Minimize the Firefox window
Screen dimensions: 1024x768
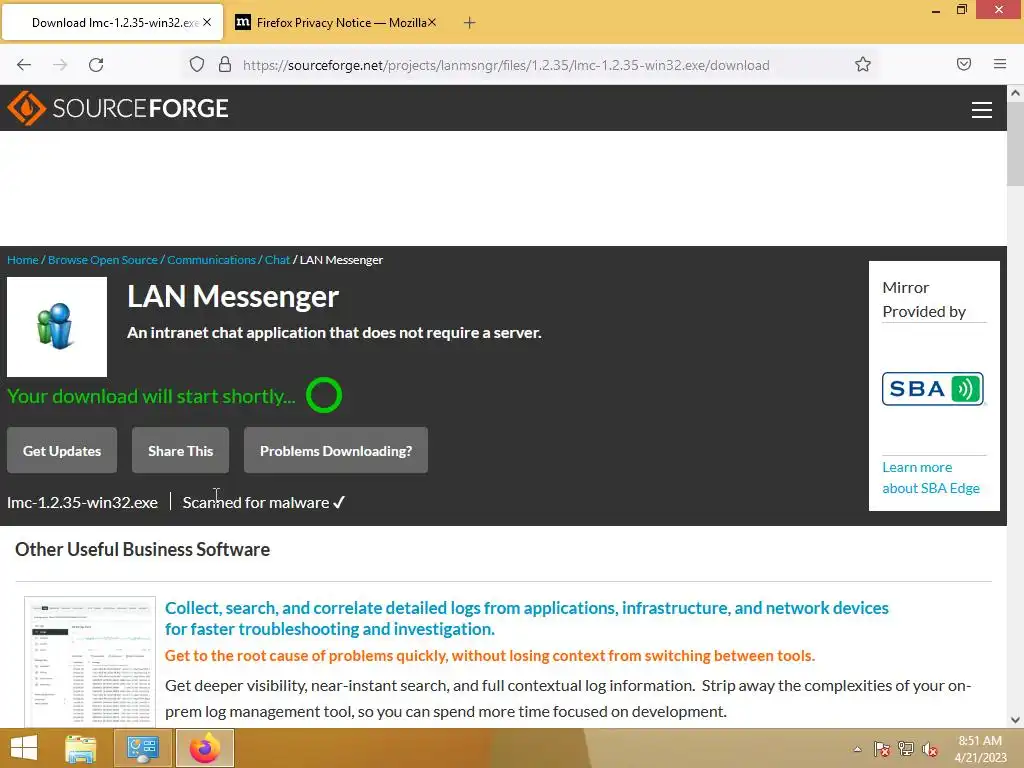[936, 10]
